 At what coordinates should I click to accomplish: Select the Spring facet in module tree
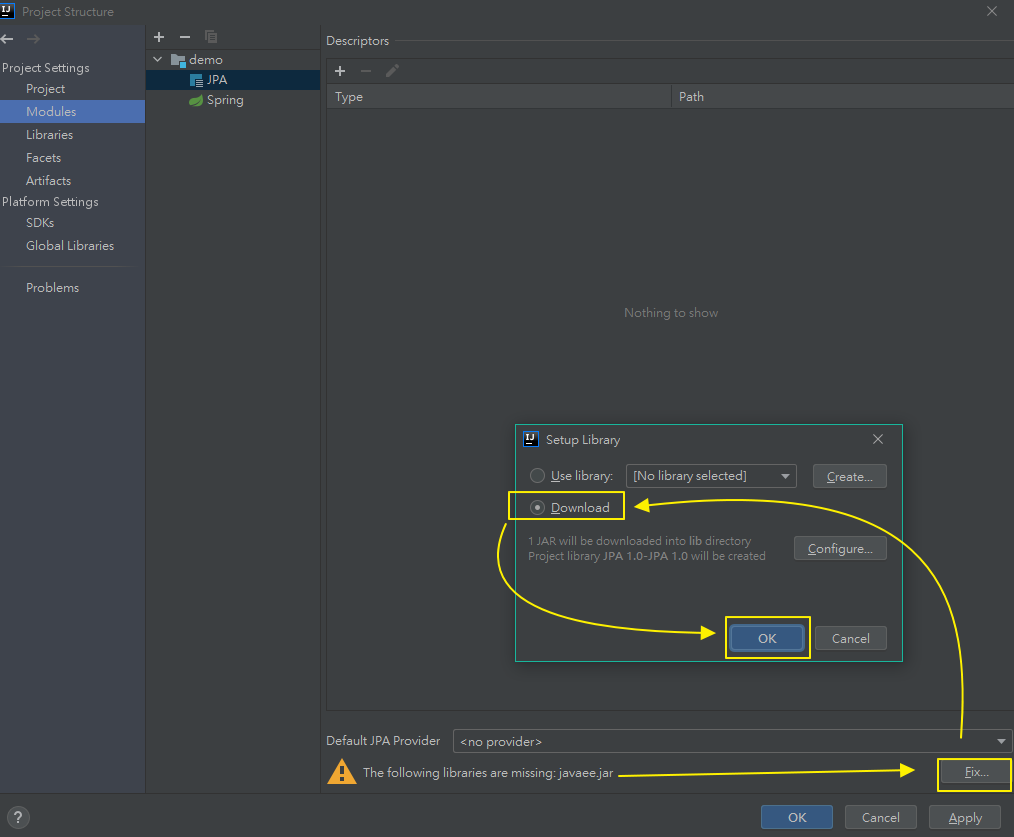(x=224, y=100)
